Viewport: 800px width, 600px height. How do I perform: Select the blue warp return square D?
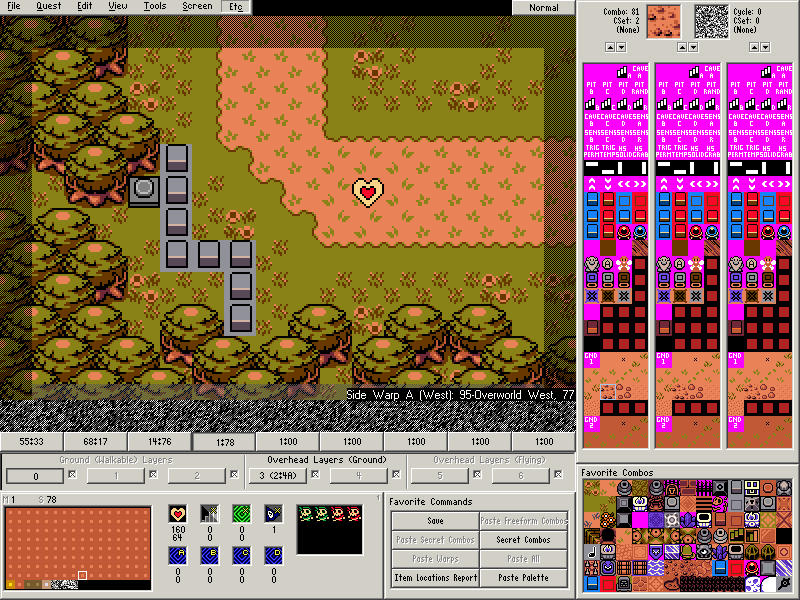(273, 556)
